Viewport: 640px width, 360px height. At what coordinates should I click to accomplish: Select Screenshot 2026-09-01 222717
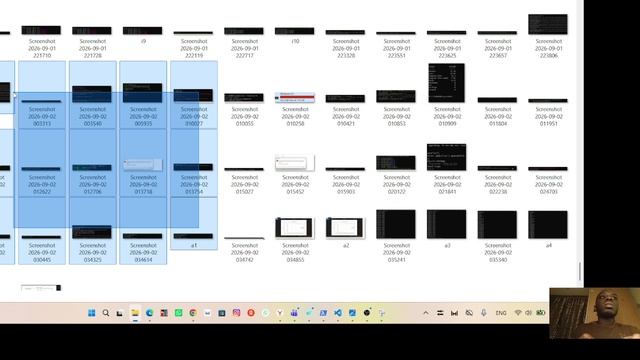click(x=244, y=43)
